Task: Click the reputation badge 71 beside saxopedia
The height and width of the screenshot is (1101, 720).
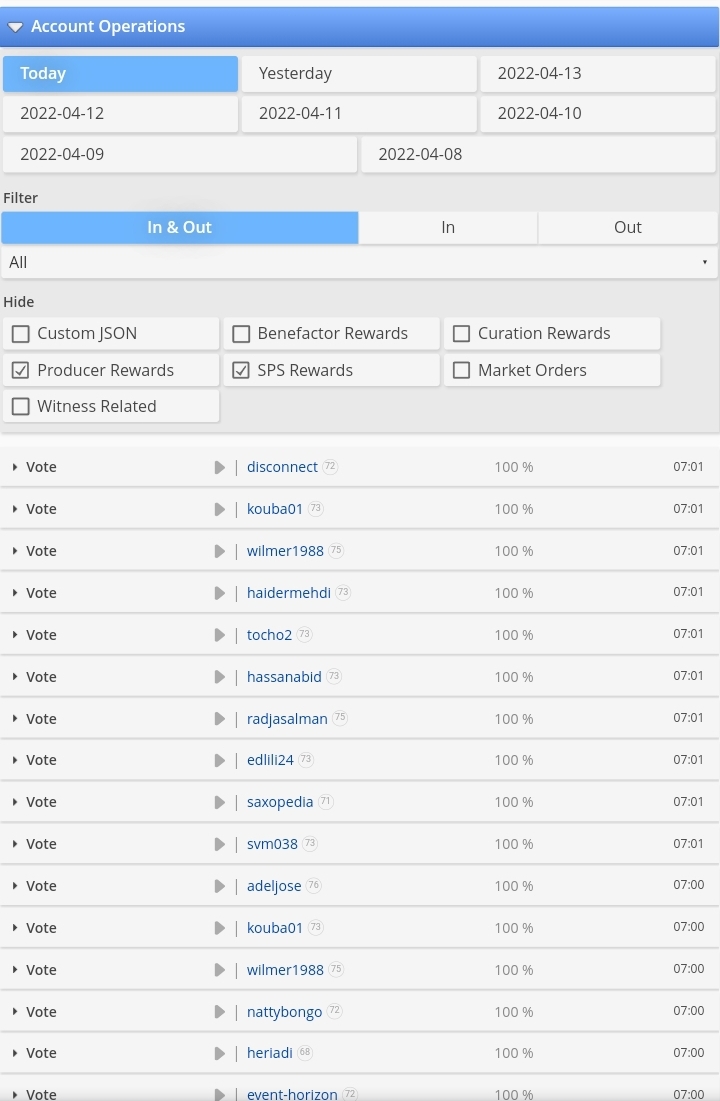Action: pyautogui.click(x=325, y=801)
